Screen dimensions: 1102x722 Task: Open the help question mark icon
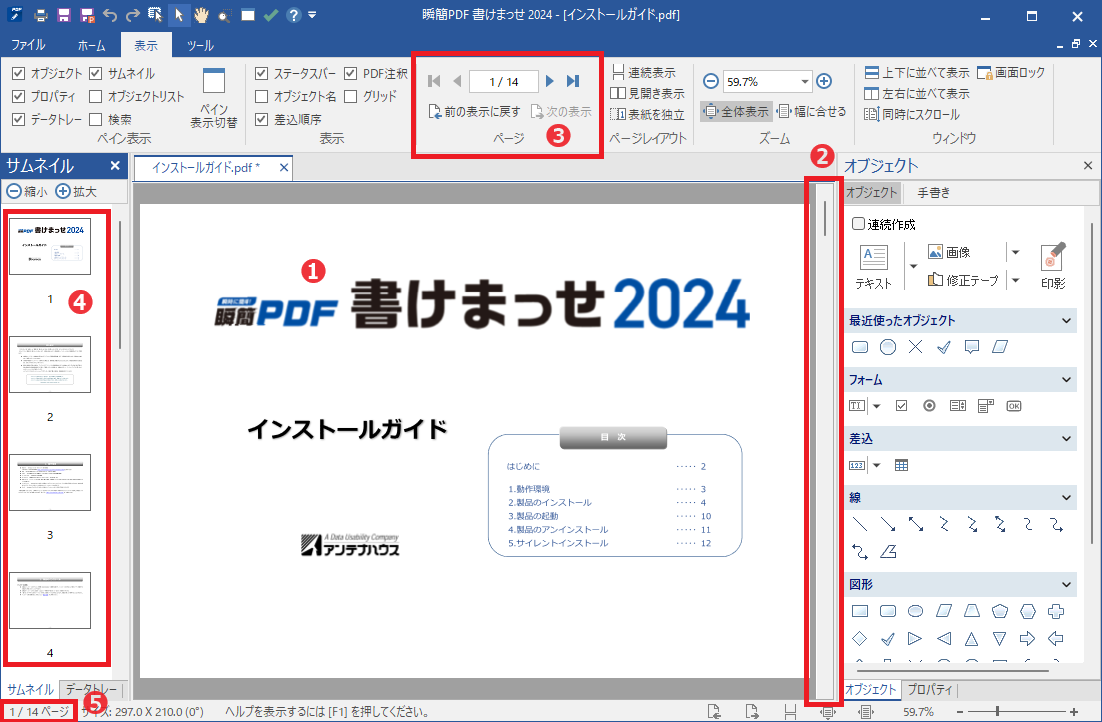point(294,15)
